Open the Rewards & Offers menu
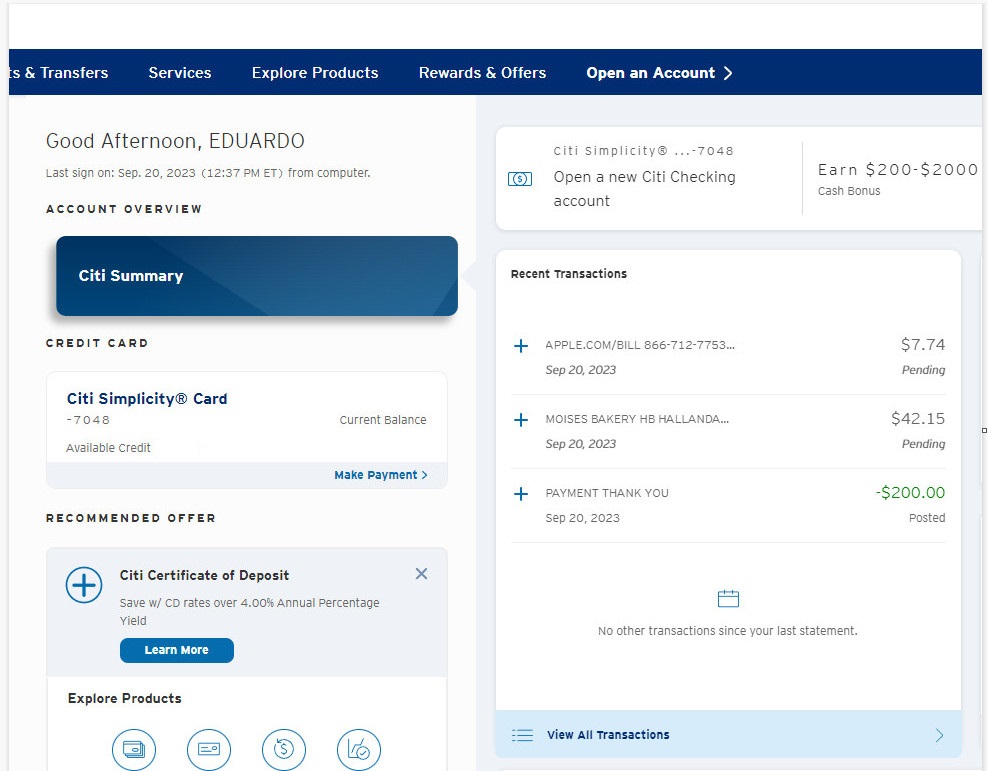Image resolution: width=988 pixels, height=771 pixels. click(482, 72)
